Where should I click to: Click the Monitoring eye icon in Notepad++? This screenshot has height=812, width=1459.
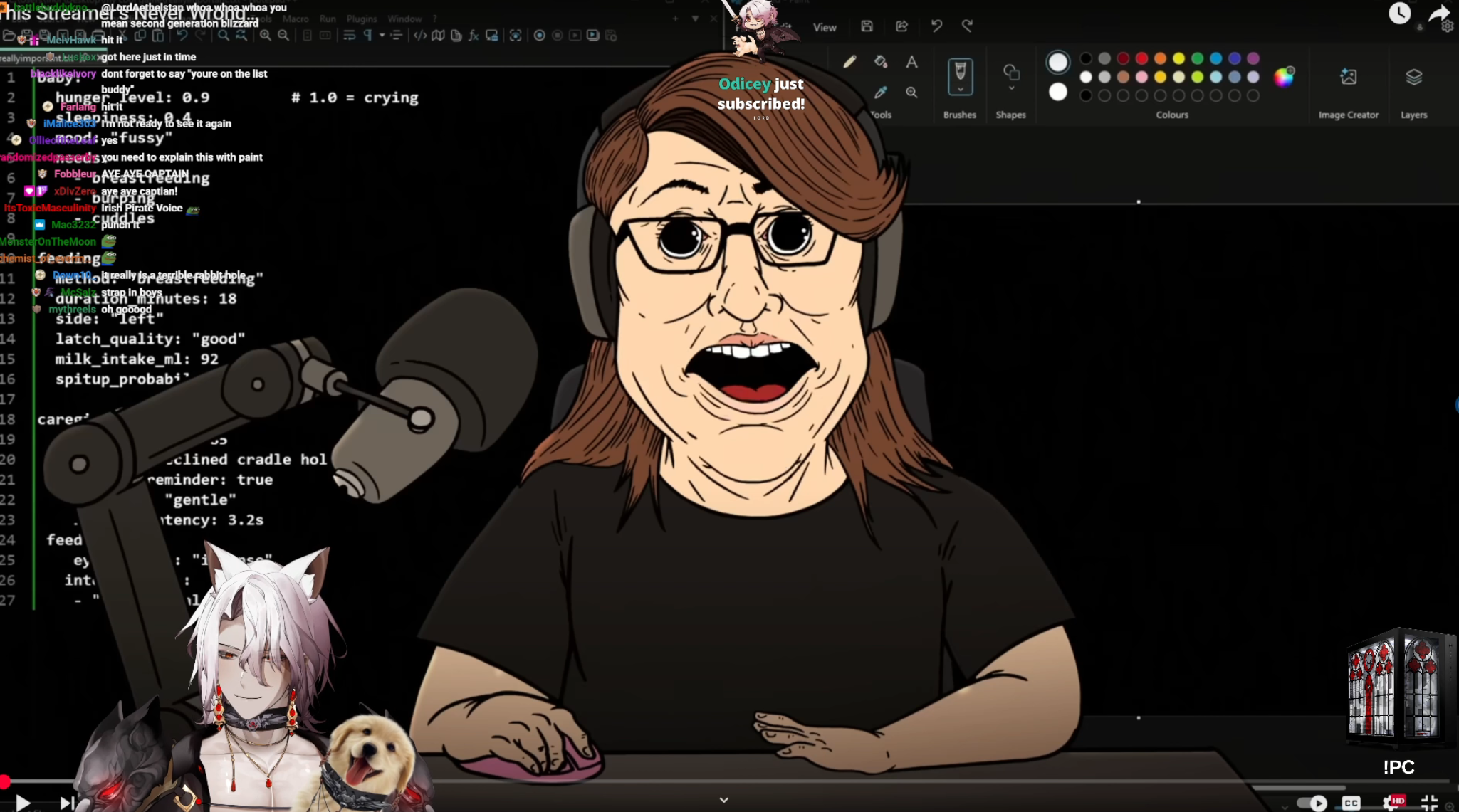point(516,35)
